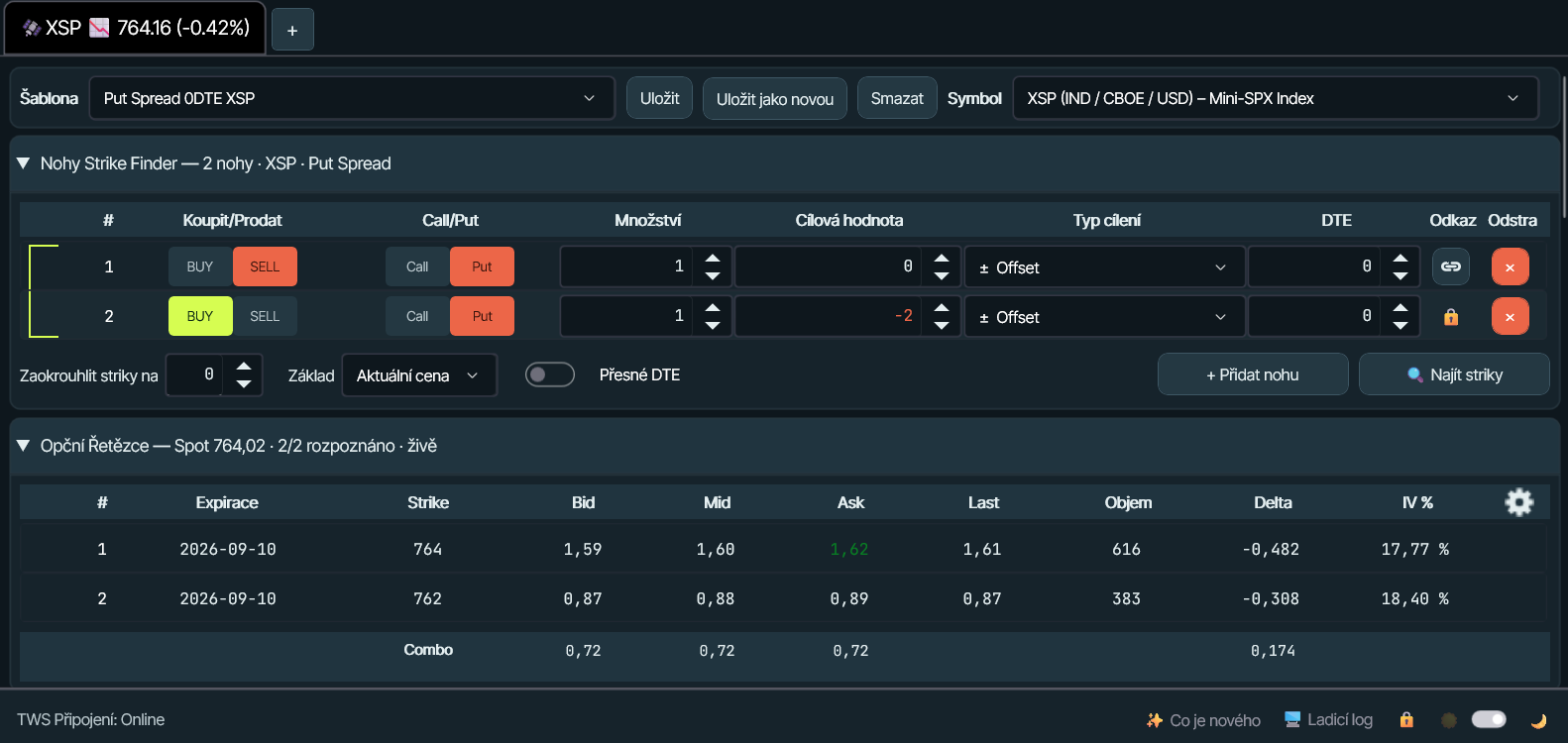Toggle the Přesné DTE switch
This screenshot has width=1568, height=743.
[550, 374]
